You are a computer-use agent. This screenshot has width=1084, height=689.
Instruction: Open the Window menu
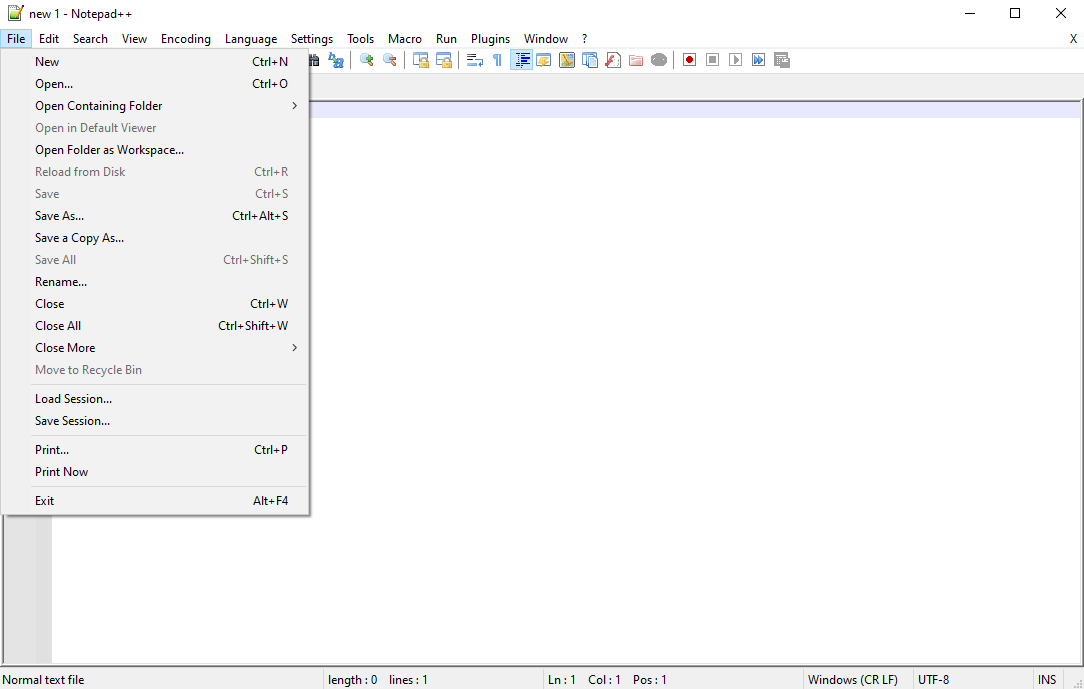tap(545, 39)
